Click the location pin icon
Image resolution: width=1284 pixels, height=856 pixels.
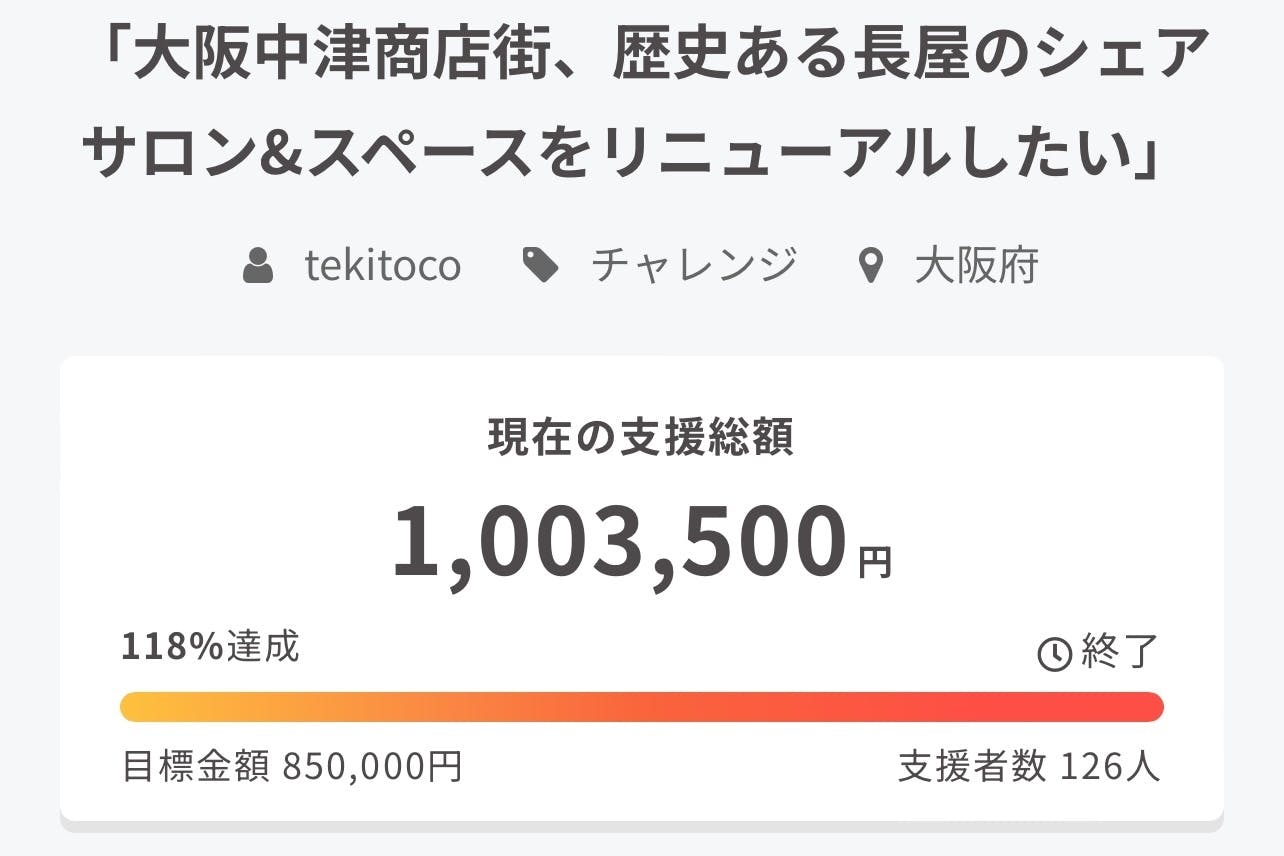[871, 267]
